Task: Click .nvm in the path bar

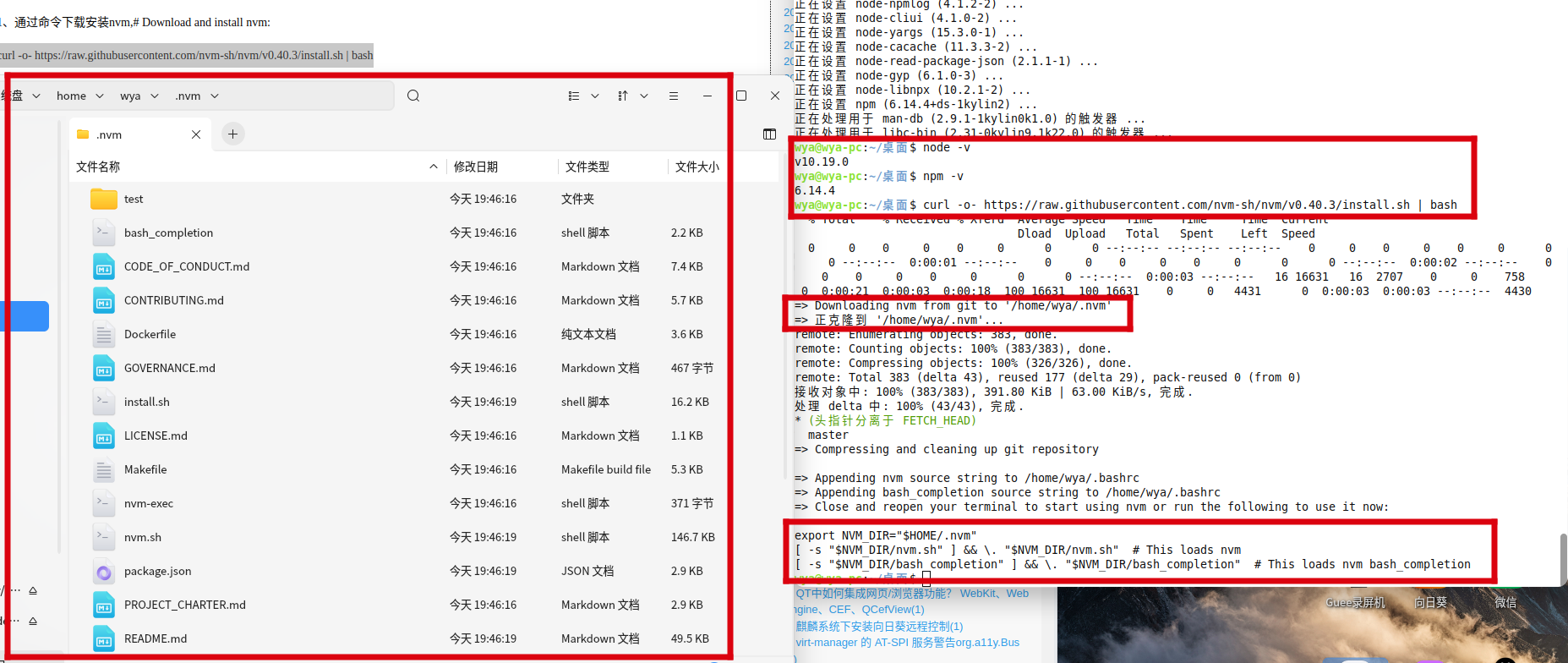Action: coord(188,96)
